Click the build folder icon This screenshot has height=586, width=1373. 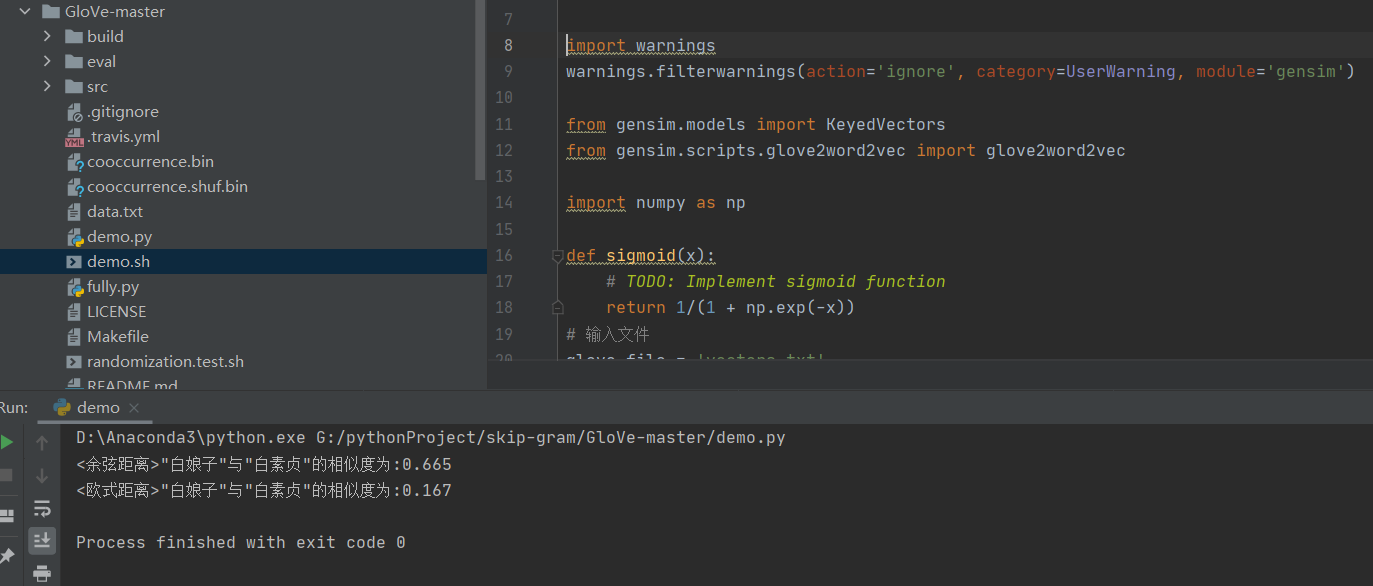[x=73, y=36]
